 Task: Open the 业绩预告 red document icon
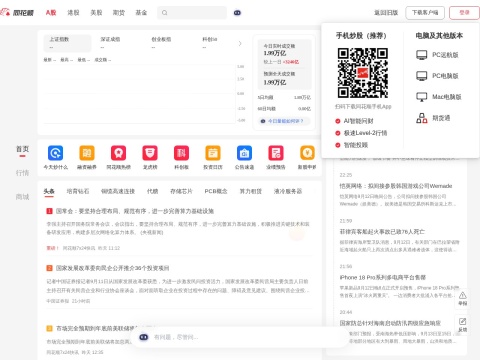pyautogui.click(x=276, y=153)
